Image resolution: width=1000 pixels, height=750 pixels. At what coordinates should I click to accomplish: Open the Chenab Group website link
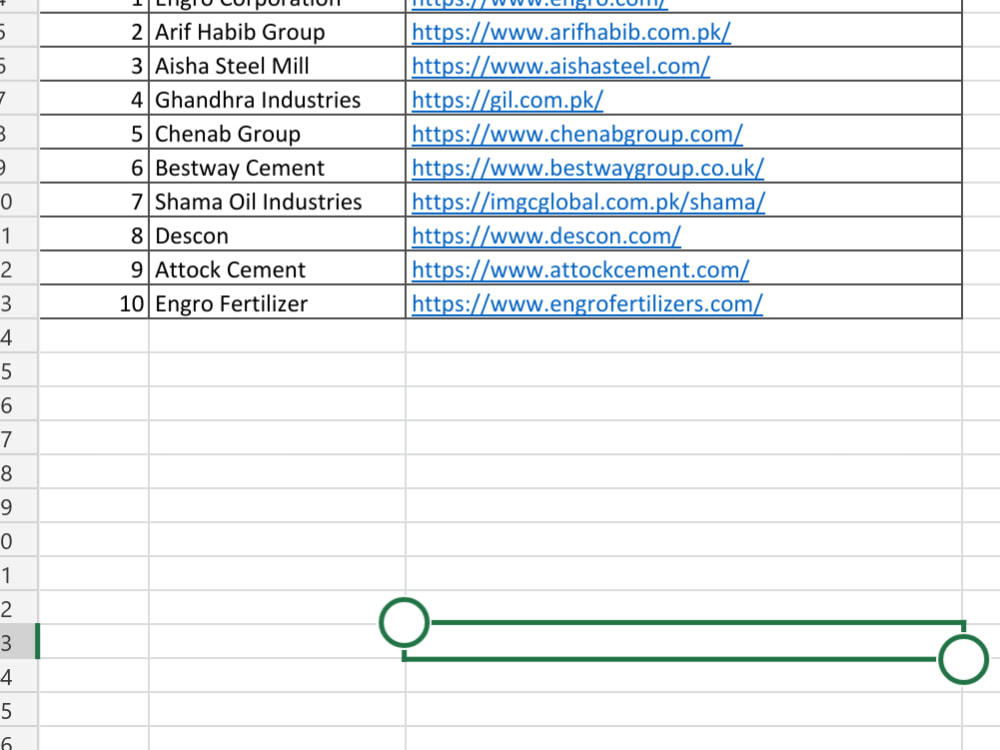pos(577,134)
